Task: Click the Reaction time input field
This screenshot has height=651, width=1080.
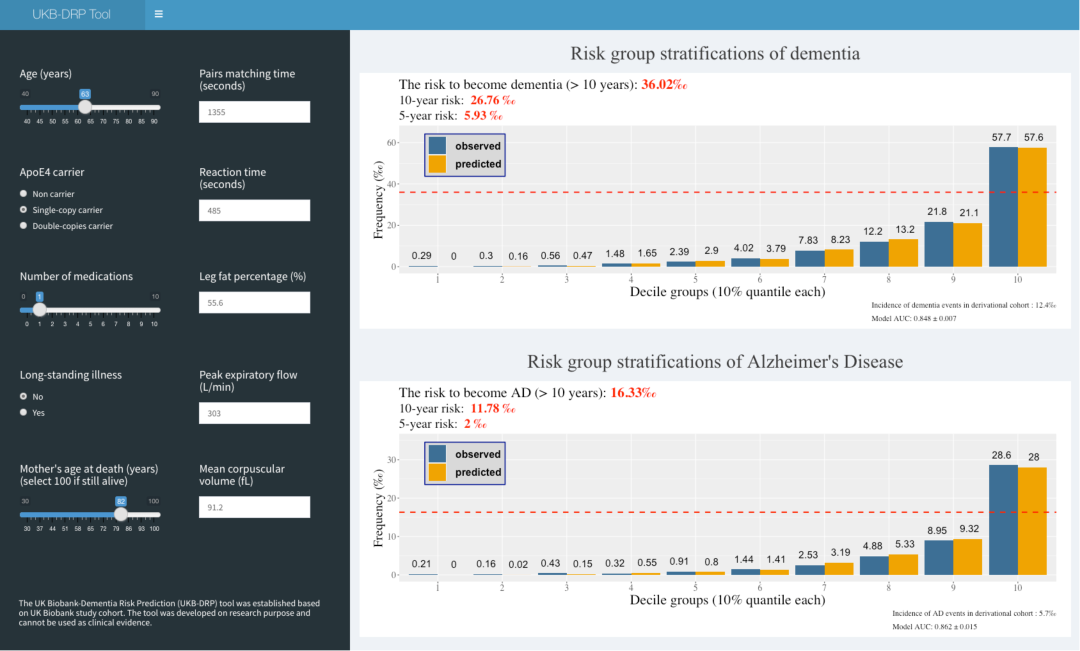Action: coord(254,211)
